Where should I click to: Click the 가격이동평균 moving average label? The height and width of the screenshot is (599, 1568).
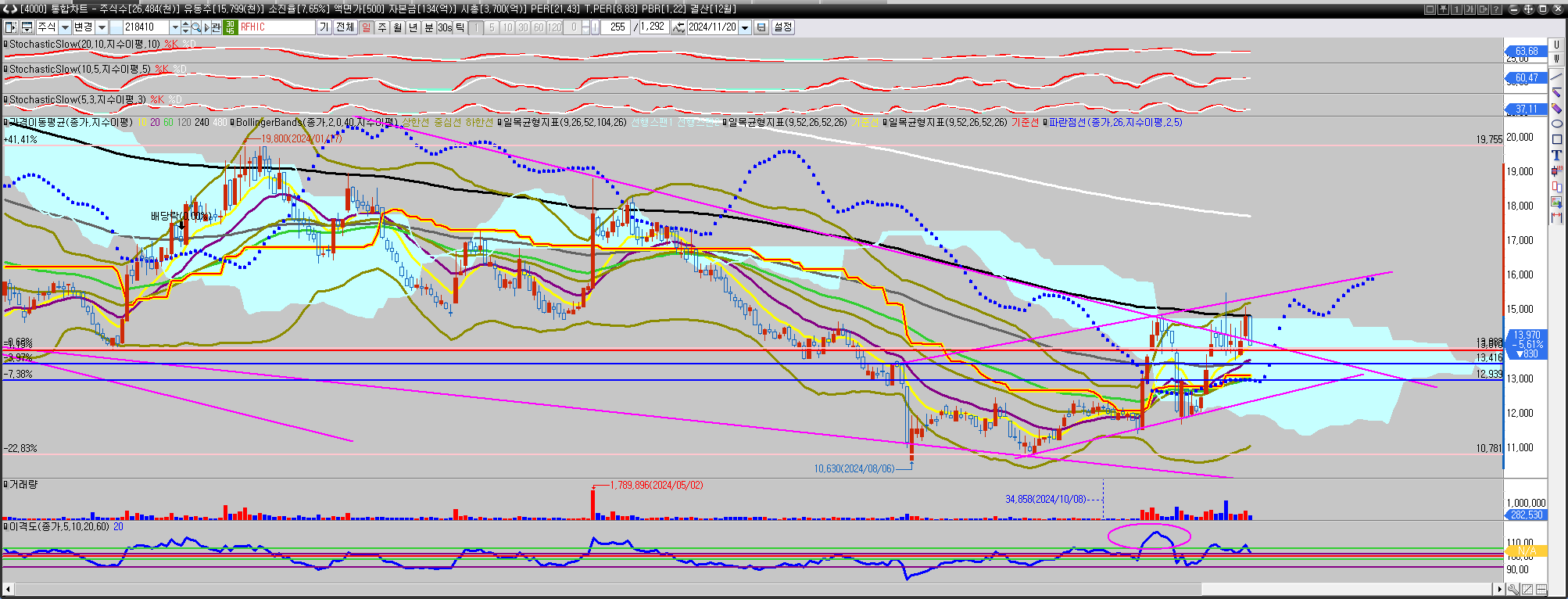(71, 123)
